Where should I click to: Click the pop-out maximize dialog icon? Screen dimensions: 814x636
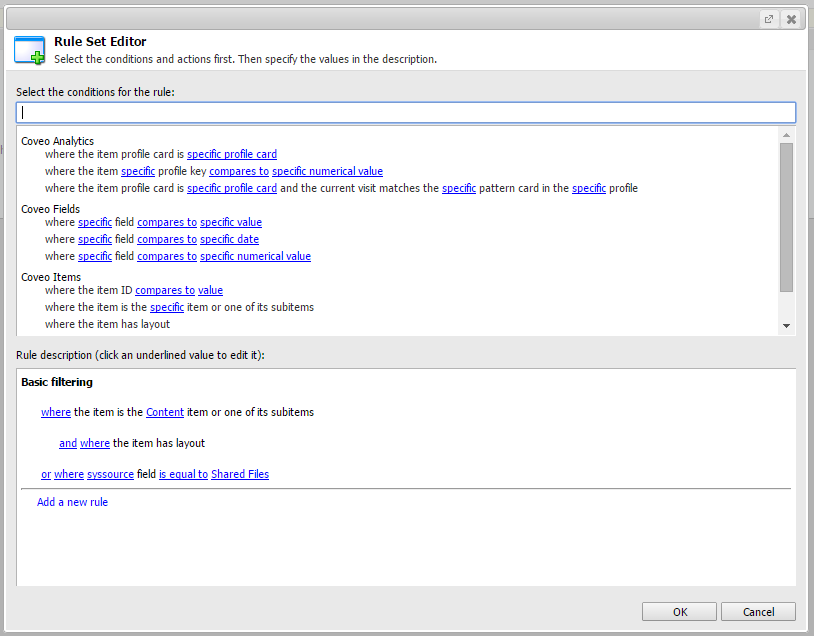pos(768,18)
